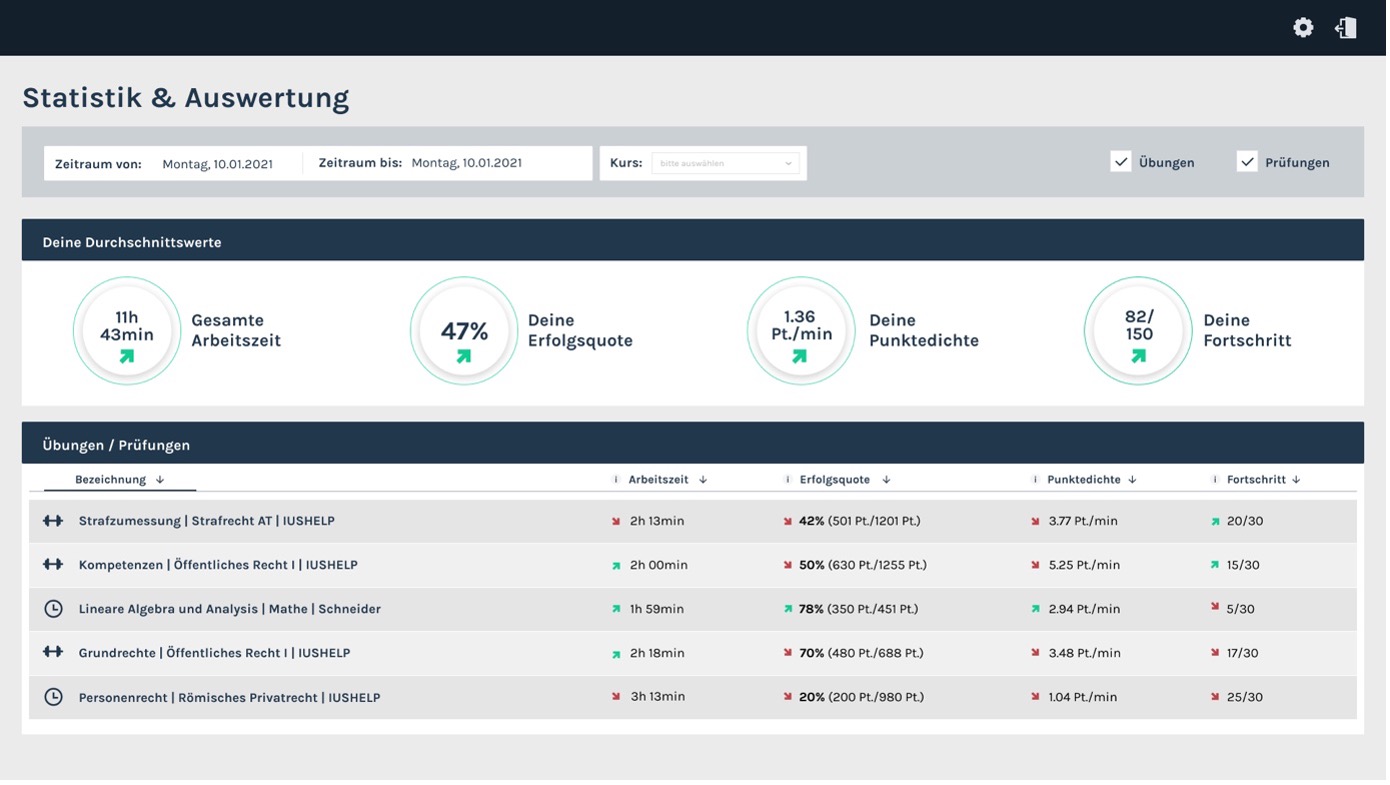Click clock icon of Personenrecht row
This screenshot has width=1390, height=785.
(x=53, y=697)
